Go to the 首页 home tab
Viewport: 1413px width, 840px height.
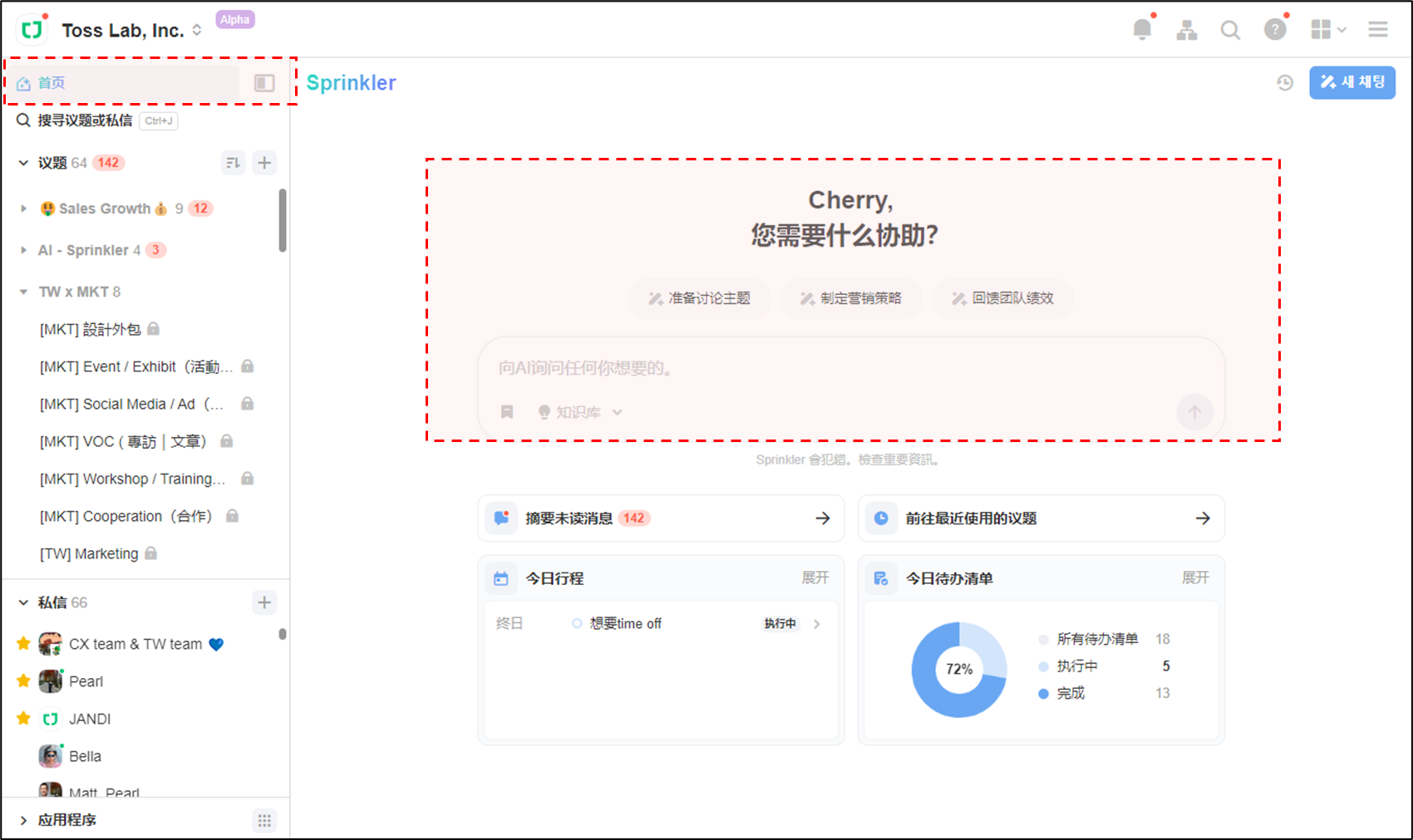pos(125,83)
